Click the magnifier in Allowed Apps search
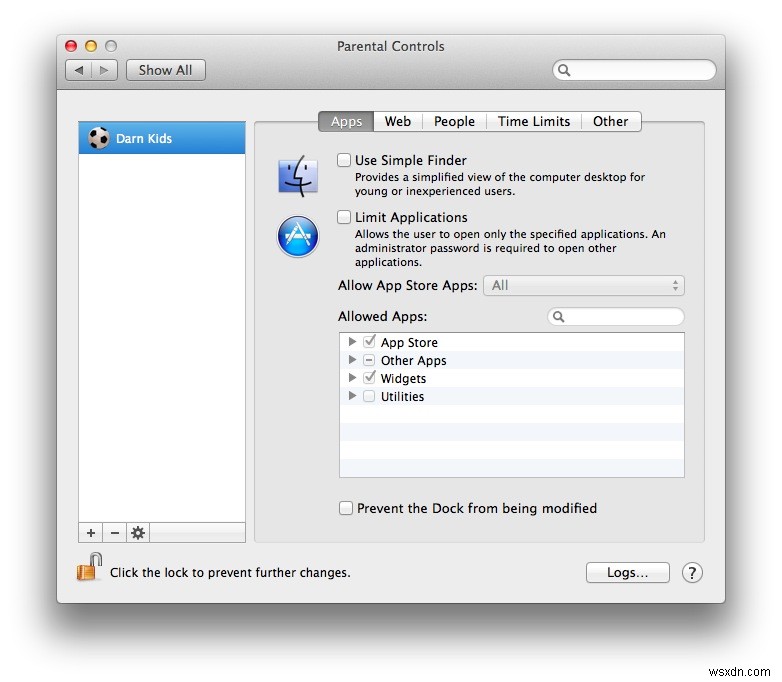 pos(559,317)
